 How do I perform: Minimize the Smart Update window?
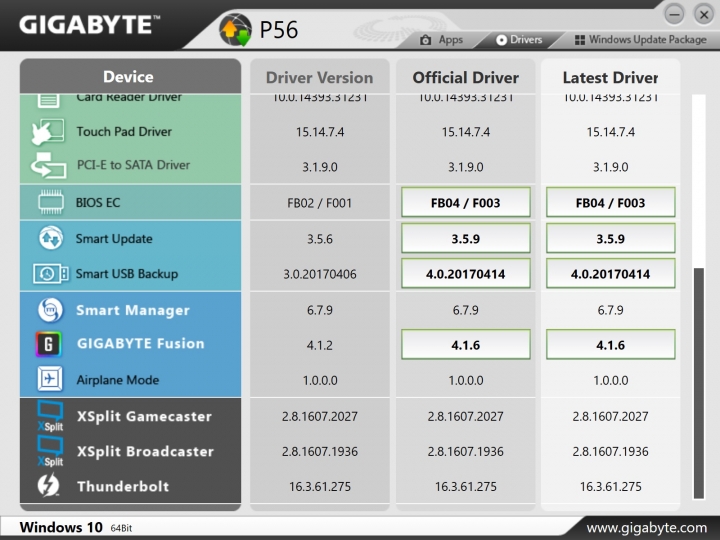(x=674, y=14)
